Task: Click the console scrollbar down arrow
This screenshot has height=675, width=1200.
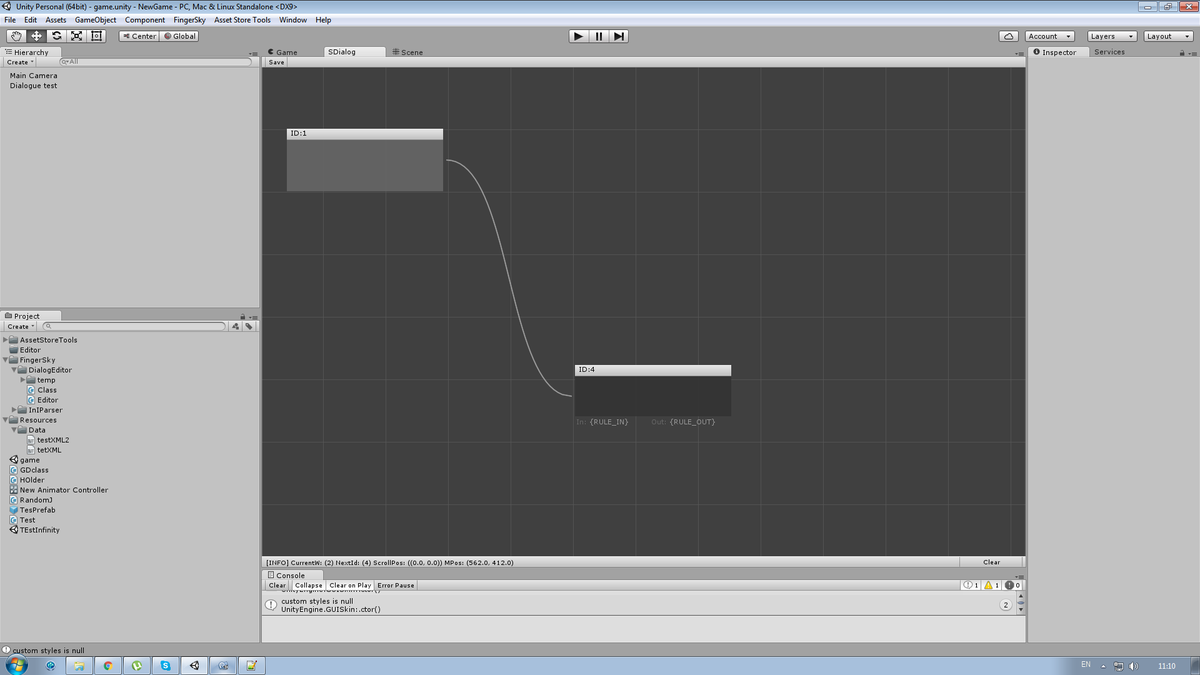Action: coord(1021,609)
